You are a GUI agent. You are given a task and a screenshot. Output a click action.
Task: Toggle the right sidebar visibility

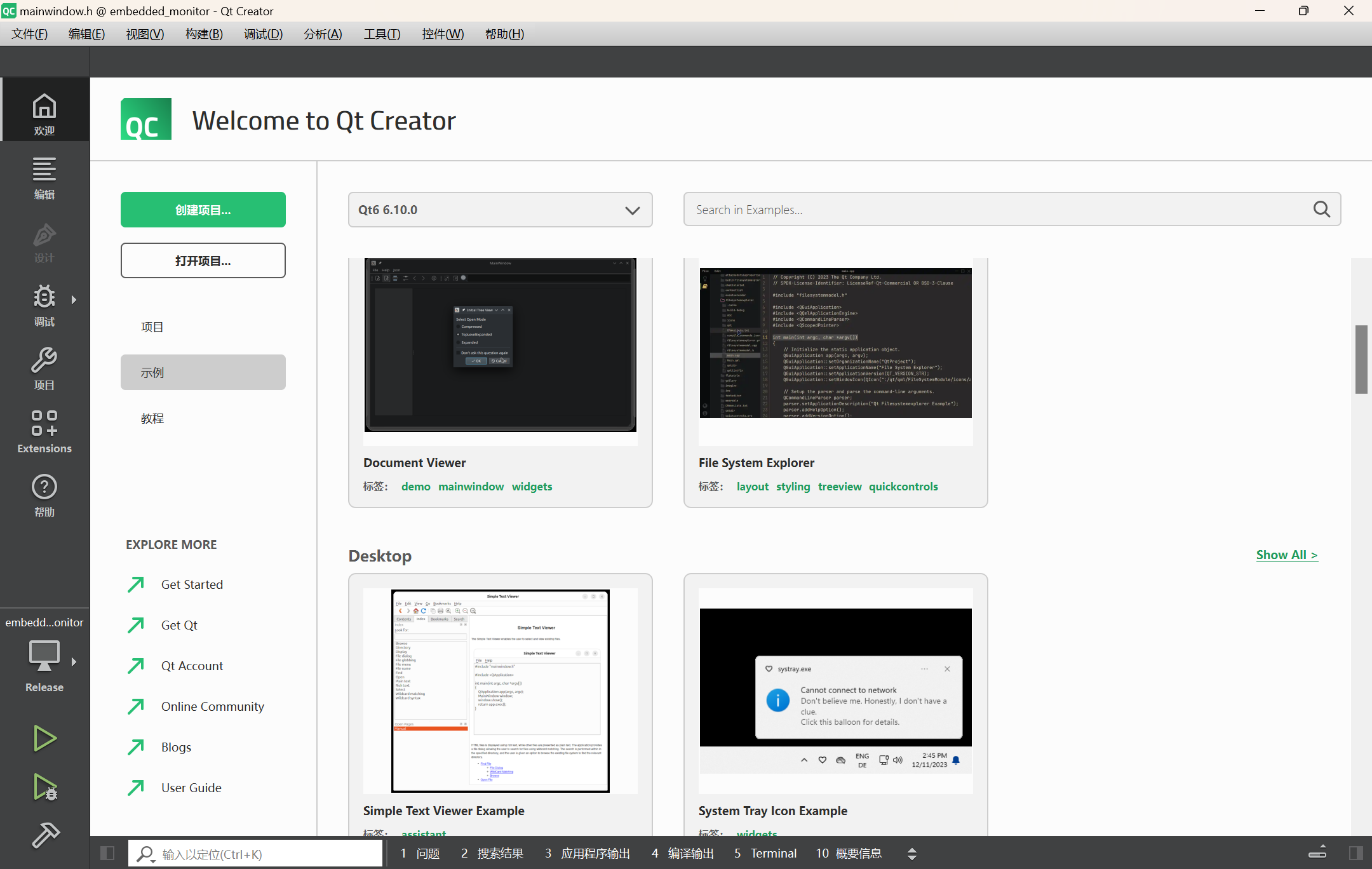(1355, 853)
